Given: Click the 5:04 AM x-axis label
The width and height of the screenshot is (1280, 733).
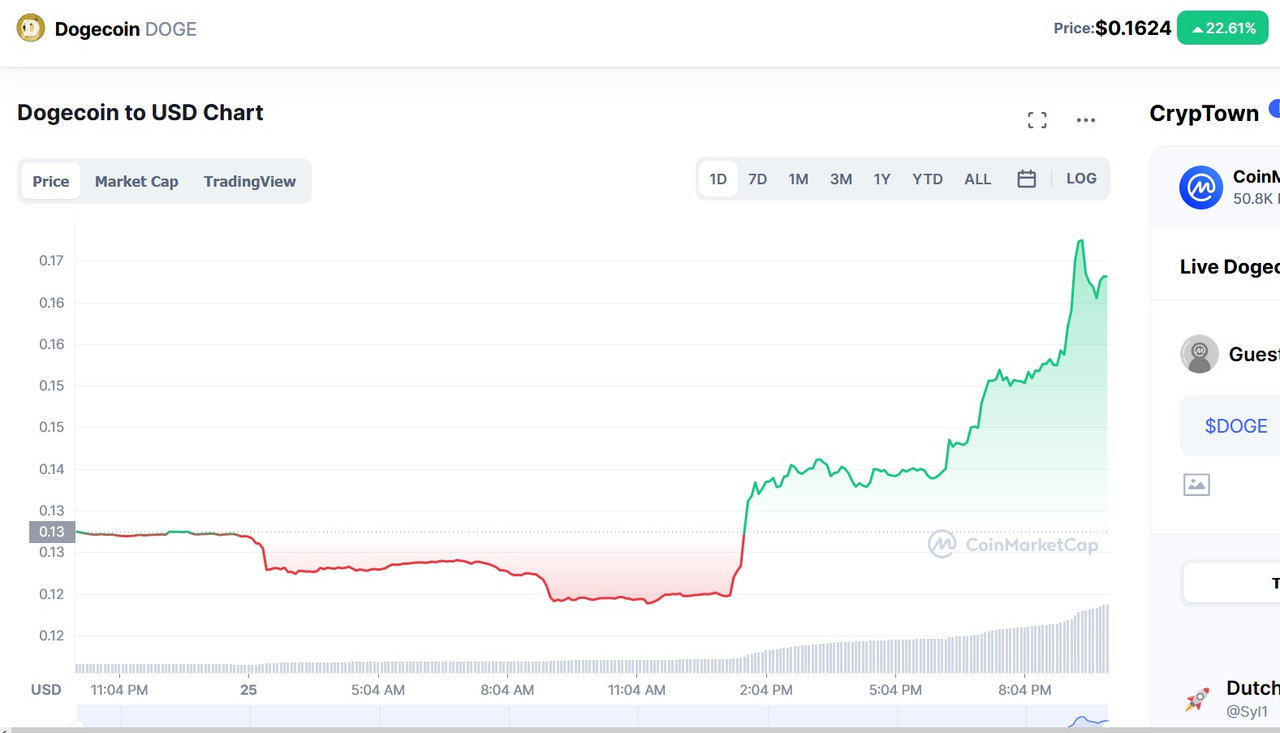Looking at the screenshot, I should [x=378, y=690].
